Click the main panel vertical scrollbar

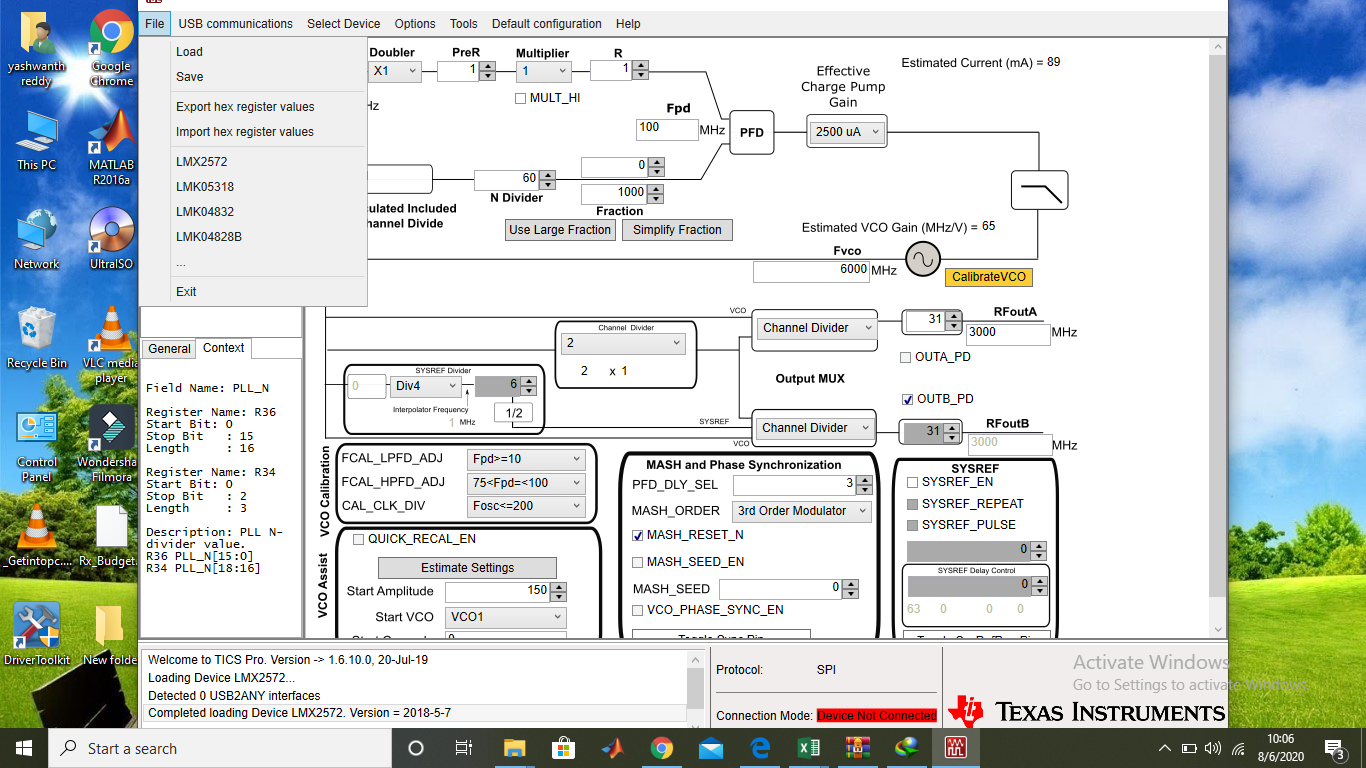pos(1216,338)
